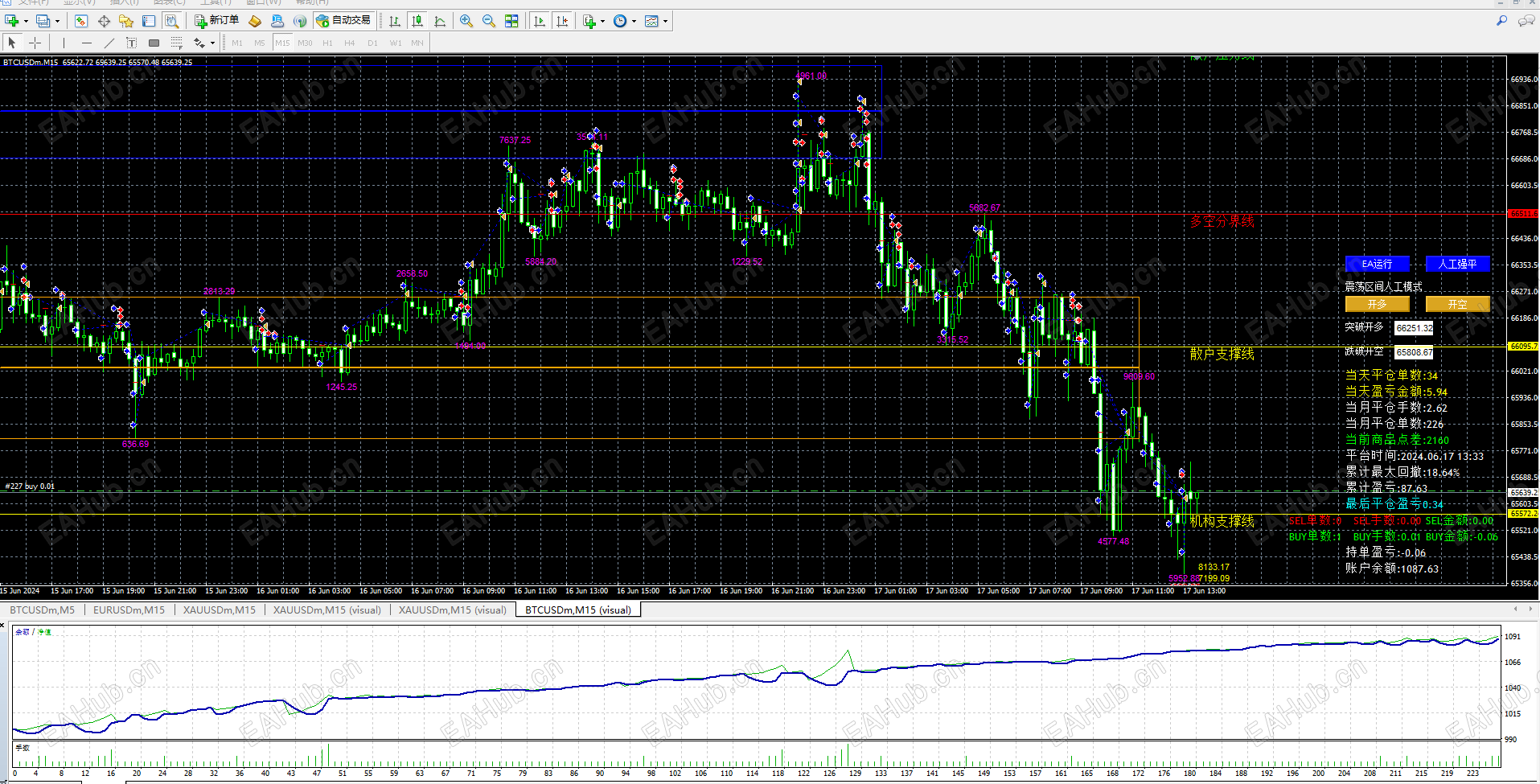Expand the new chart dropdown arrow
The image size is (1540, 784).
(26, 22)
